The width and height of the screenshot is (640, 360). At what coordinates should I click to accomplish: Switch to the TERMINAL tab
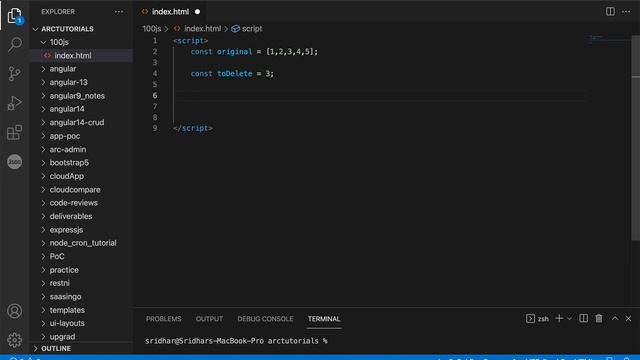coord(324,319)
